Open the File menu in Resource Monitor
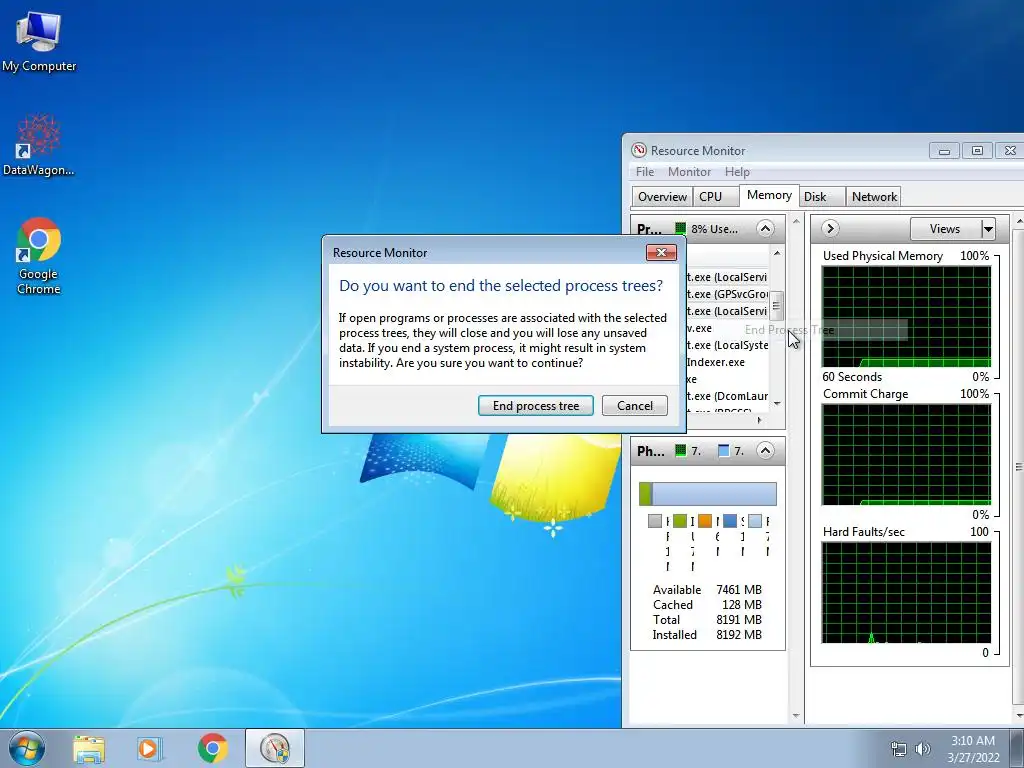The width and height of the screenshot is (1024, 768). pyautogui.click(x=645, y=172)
